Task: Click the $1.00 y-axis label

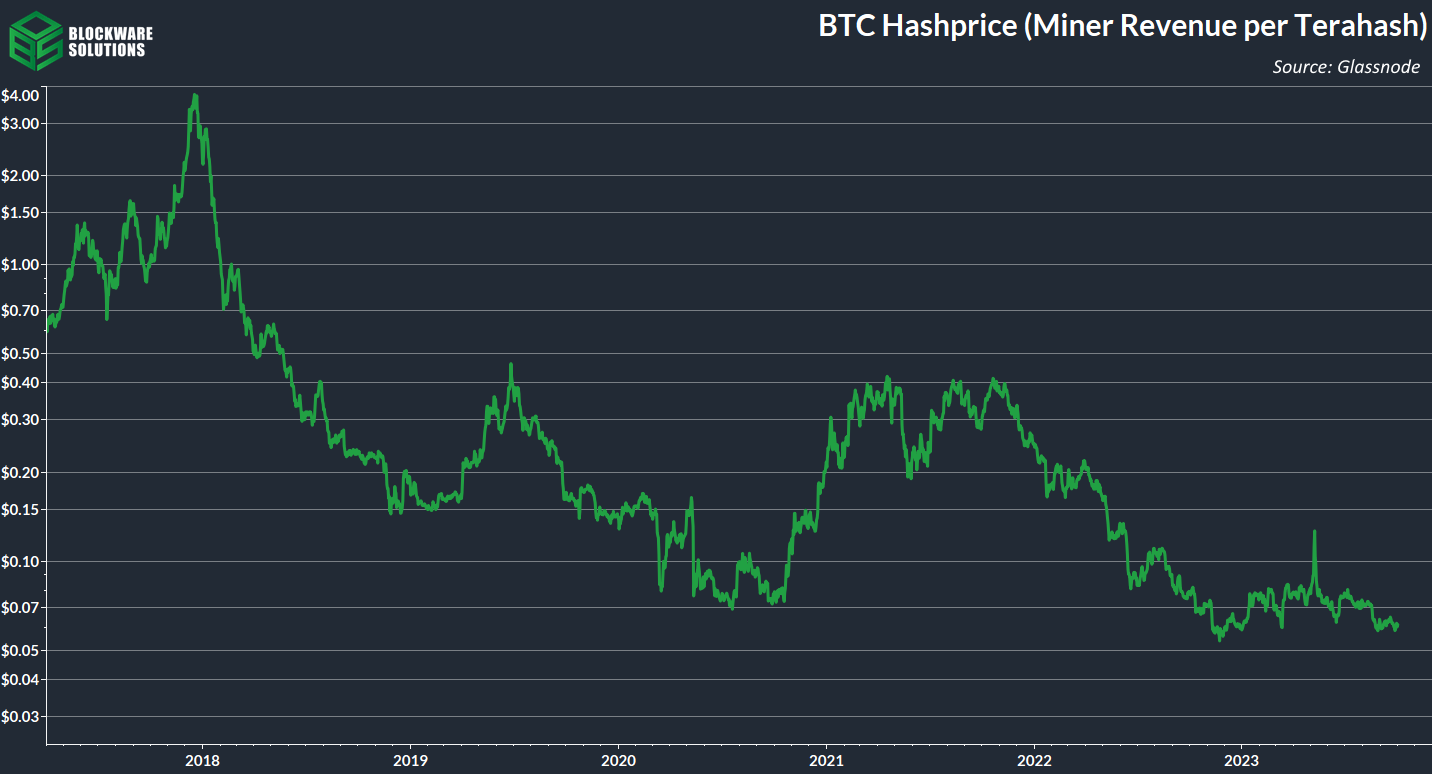Action: click(x=20, y=265)
